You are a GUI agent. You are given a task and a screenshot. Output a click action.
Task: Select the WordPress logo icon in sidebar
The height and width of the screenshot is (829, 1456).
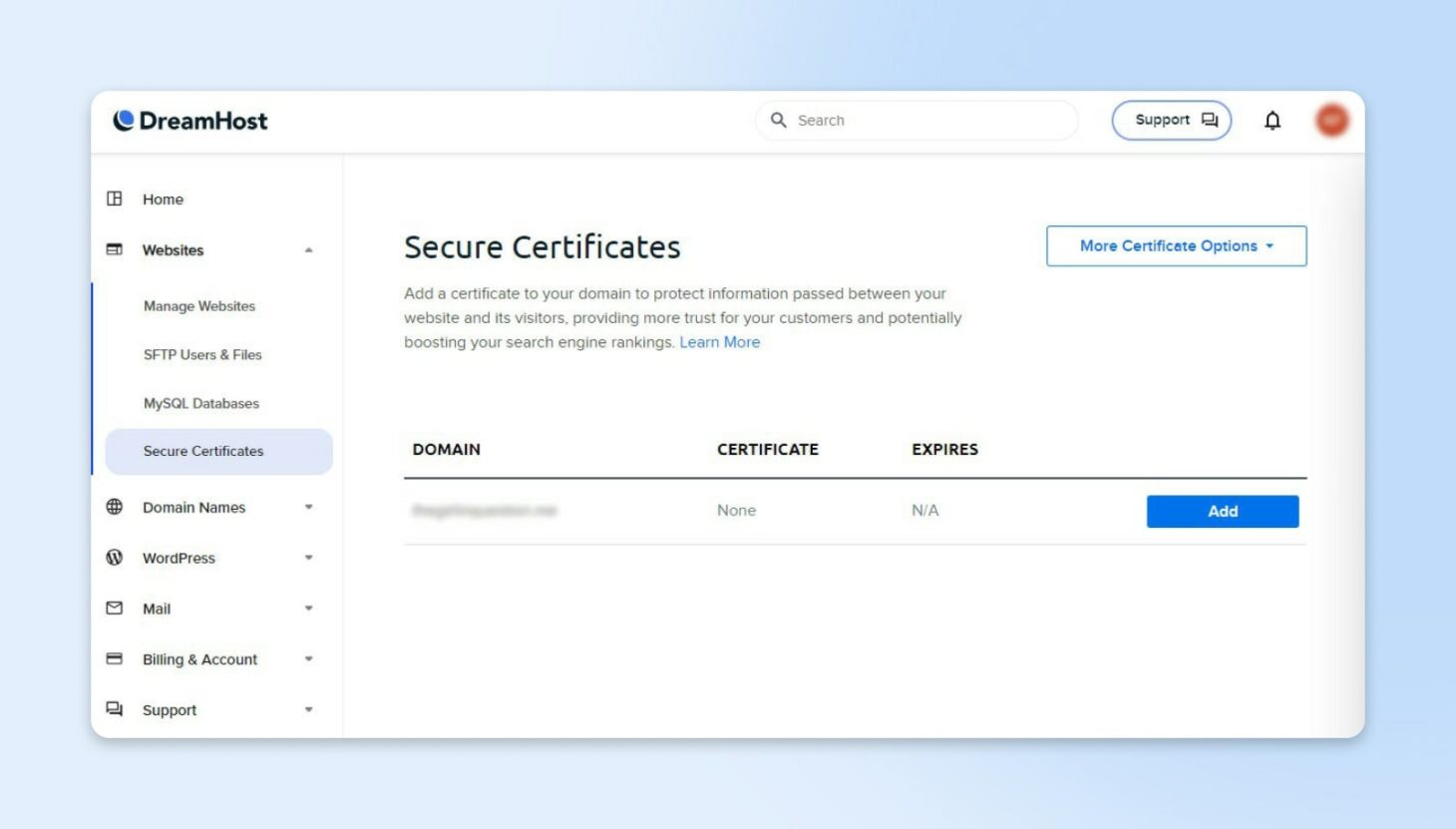pyautogui.click(x=114, y=558)
